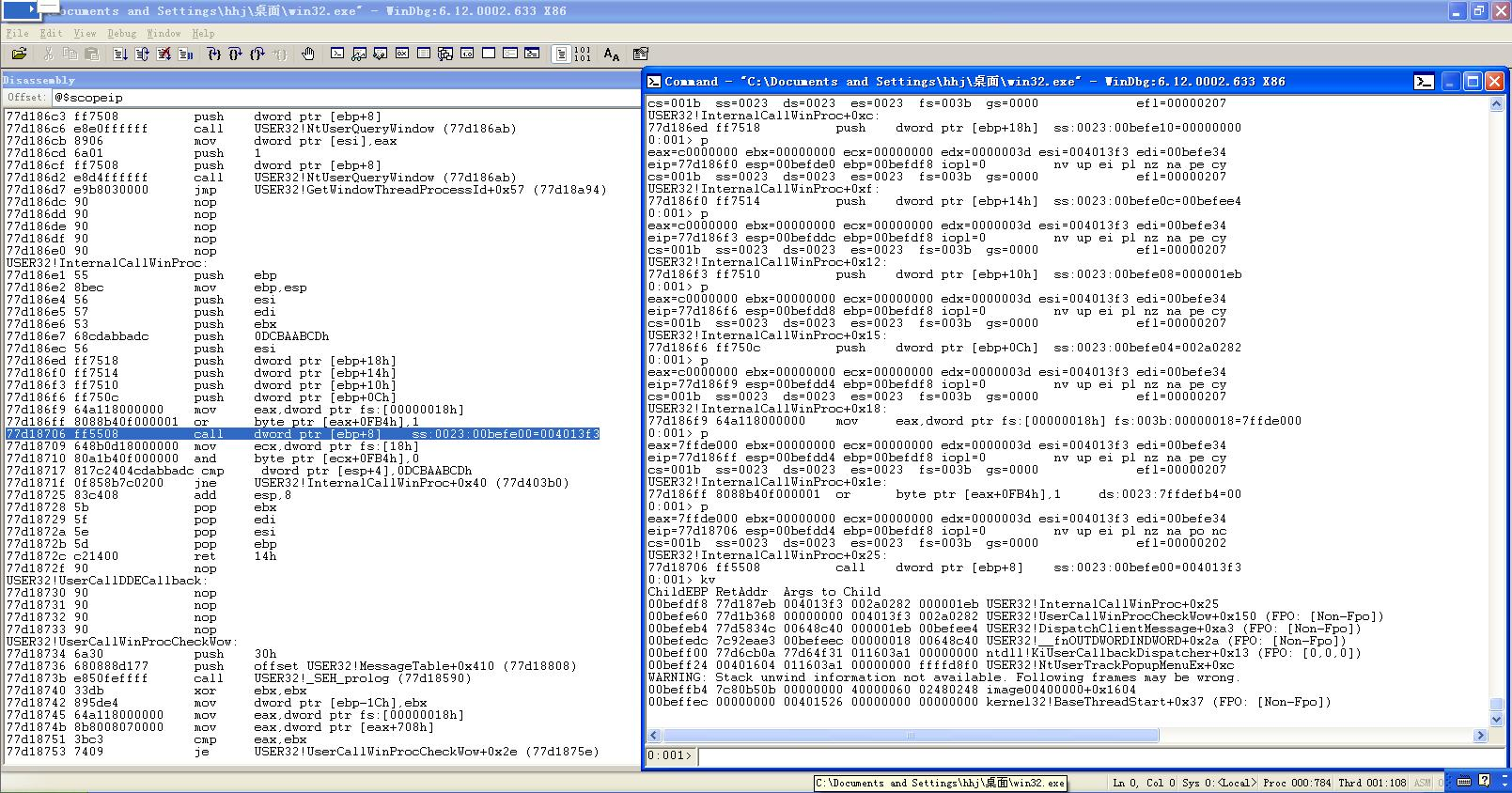The height and width of the screenshot is (793, 1512).
Task: Toggle breakpoint with the hand icon
Action: pos(307,54)
